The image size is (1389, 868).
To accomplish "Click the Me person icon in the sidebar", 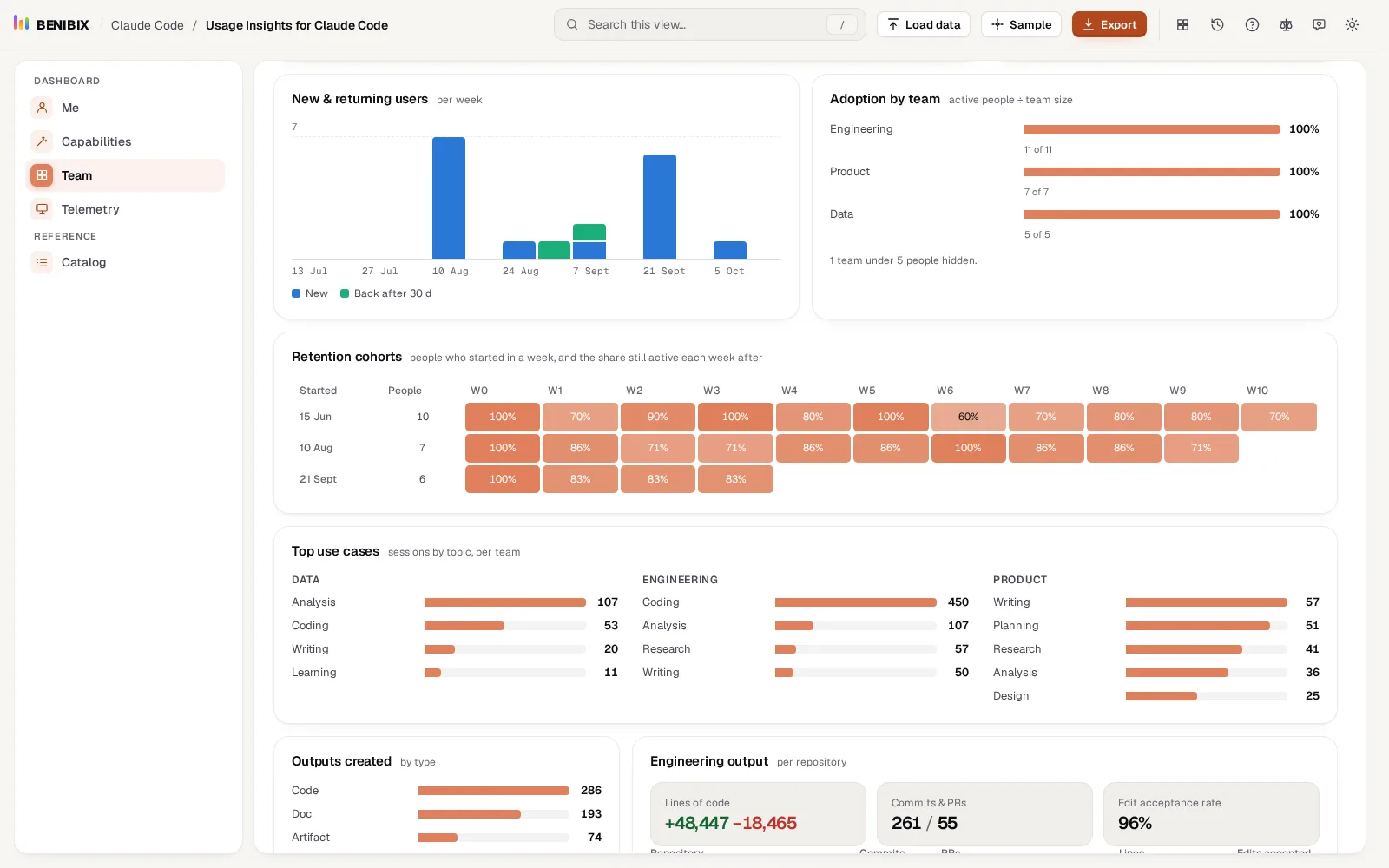I will (42, 108).
